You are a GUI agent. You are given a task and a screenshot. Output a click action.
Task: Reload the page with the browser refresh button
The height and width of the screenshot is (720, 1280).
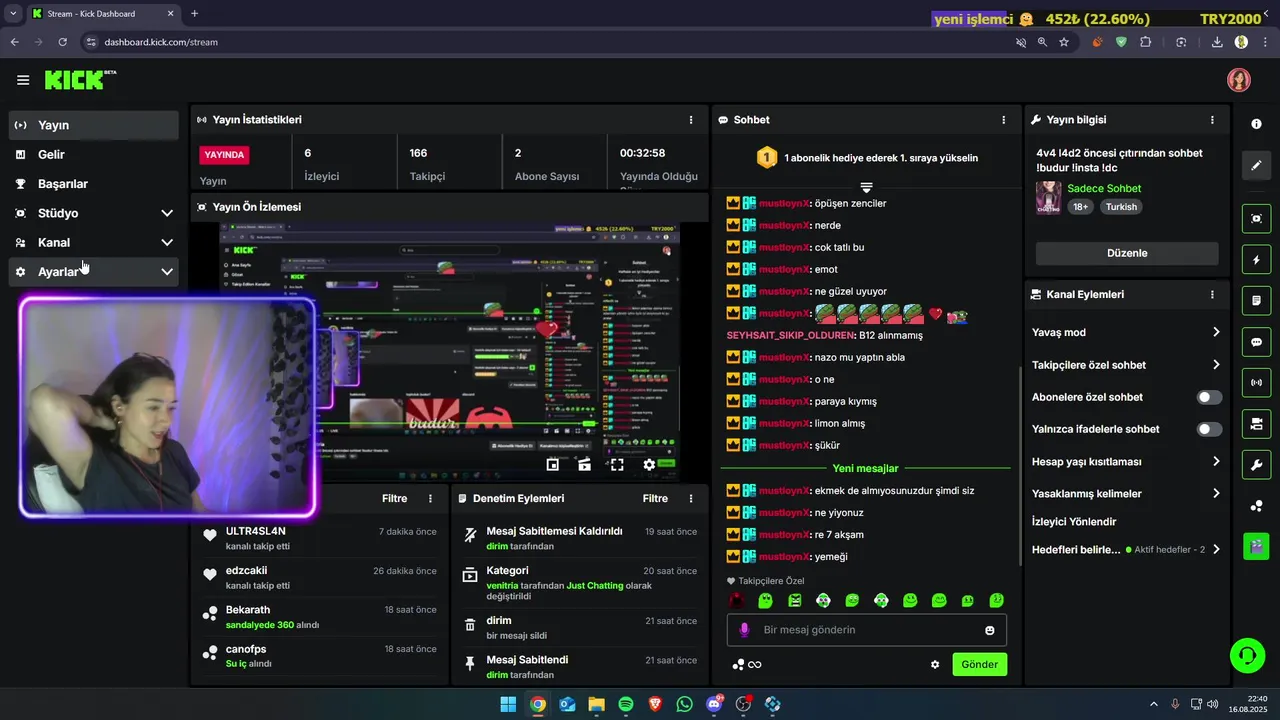click(x=62, y=42)
